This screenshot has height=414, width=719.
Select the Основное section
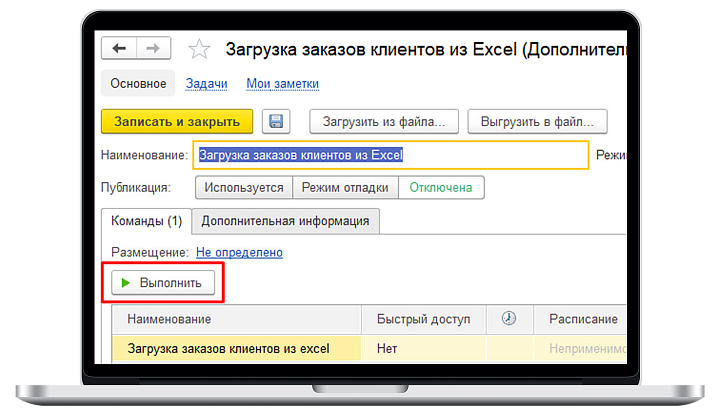point(138,83)
